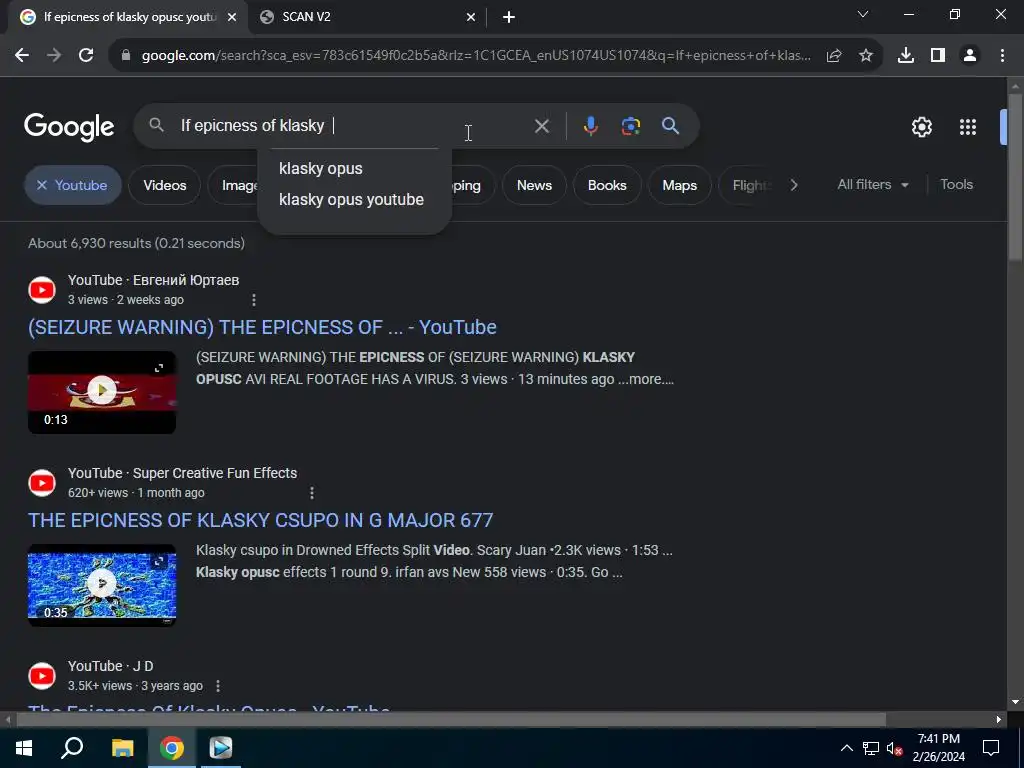This screenshot has height=768, width=1024.
Task: Remove the Youtube filter chip
Action: click(42, 185)
